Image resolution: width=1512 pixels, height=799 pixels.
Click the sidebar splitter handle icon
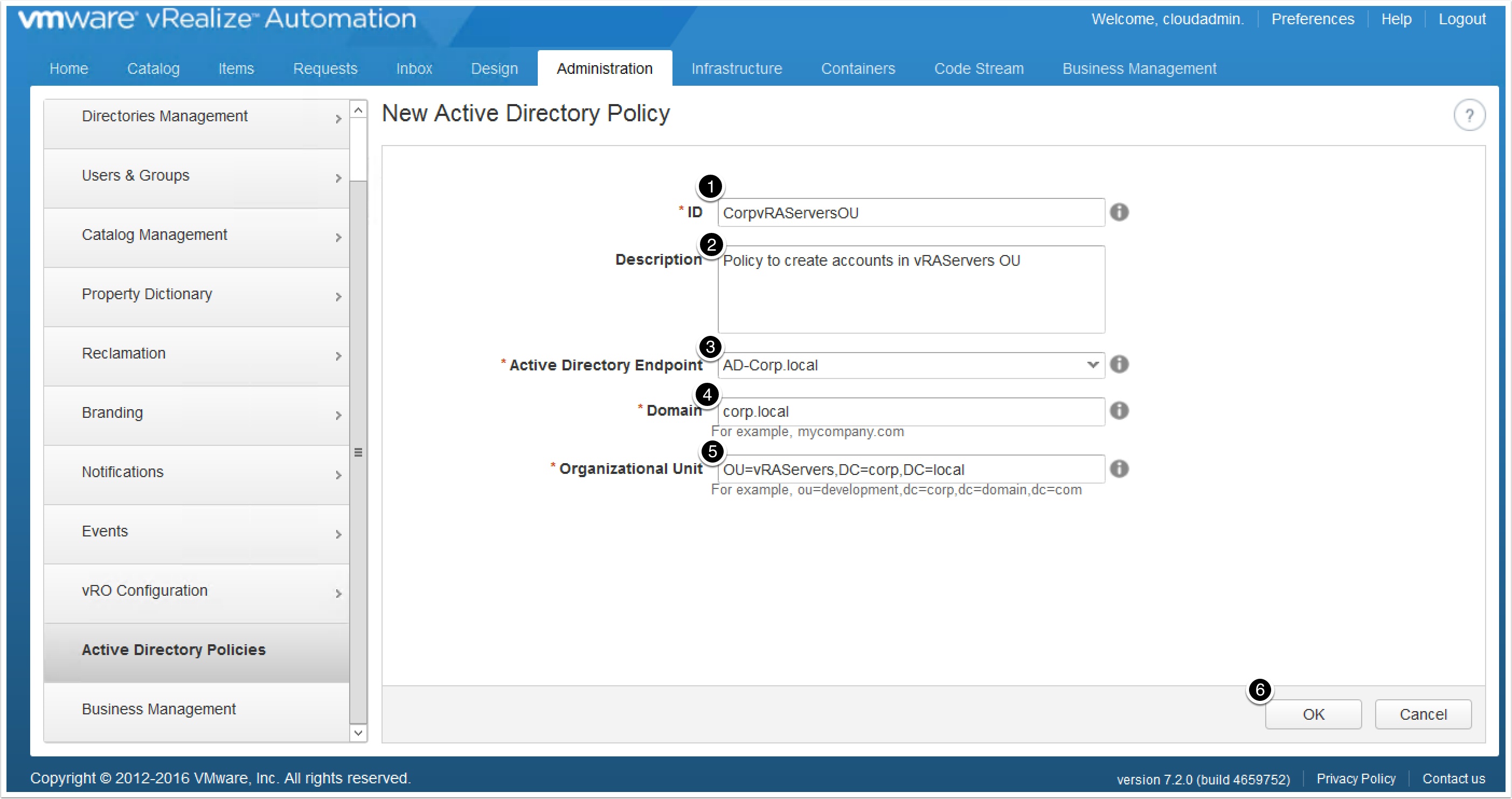358,453
